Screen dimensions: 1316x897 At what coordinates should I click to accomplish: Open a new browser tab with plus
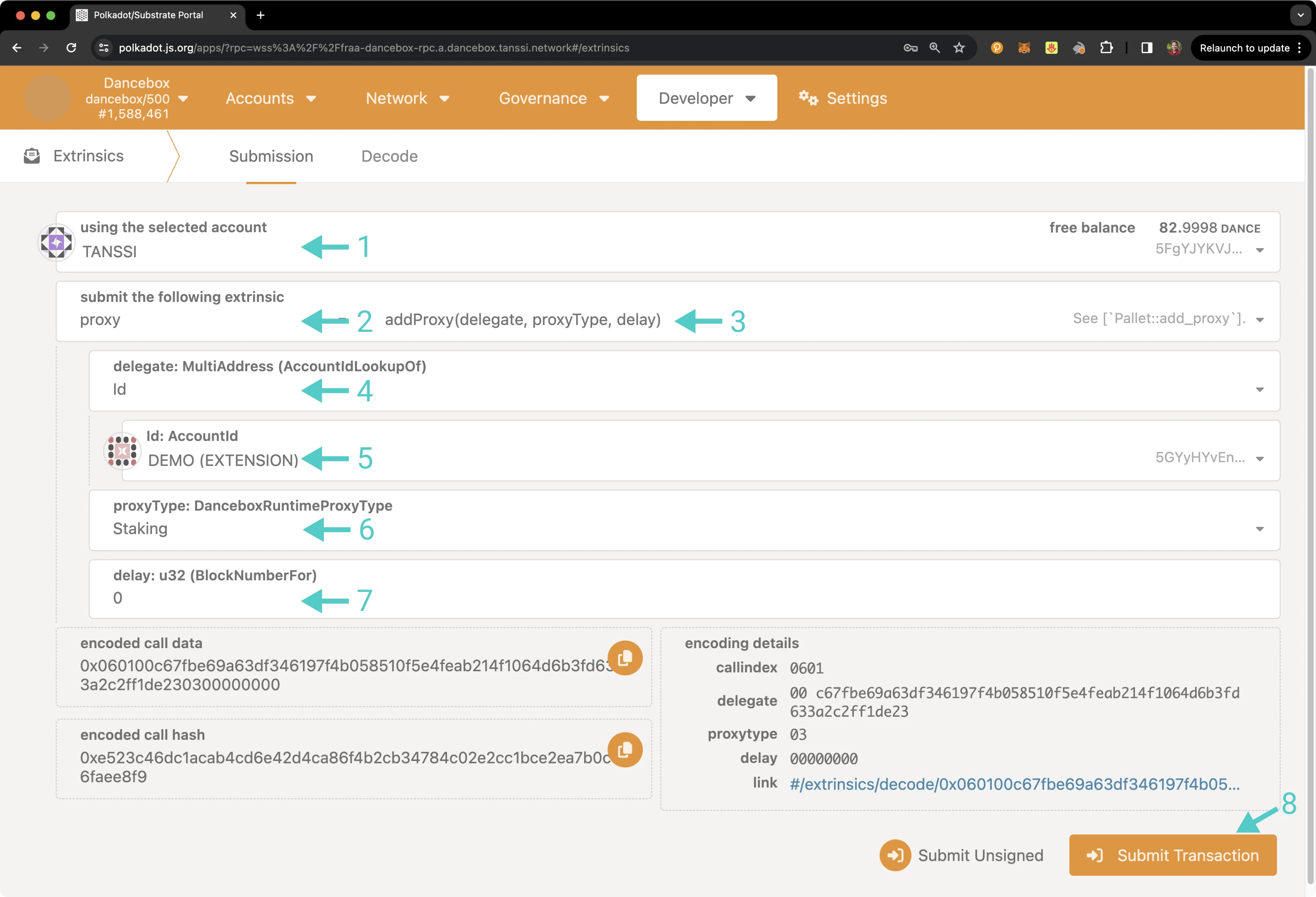pos(260,15)
